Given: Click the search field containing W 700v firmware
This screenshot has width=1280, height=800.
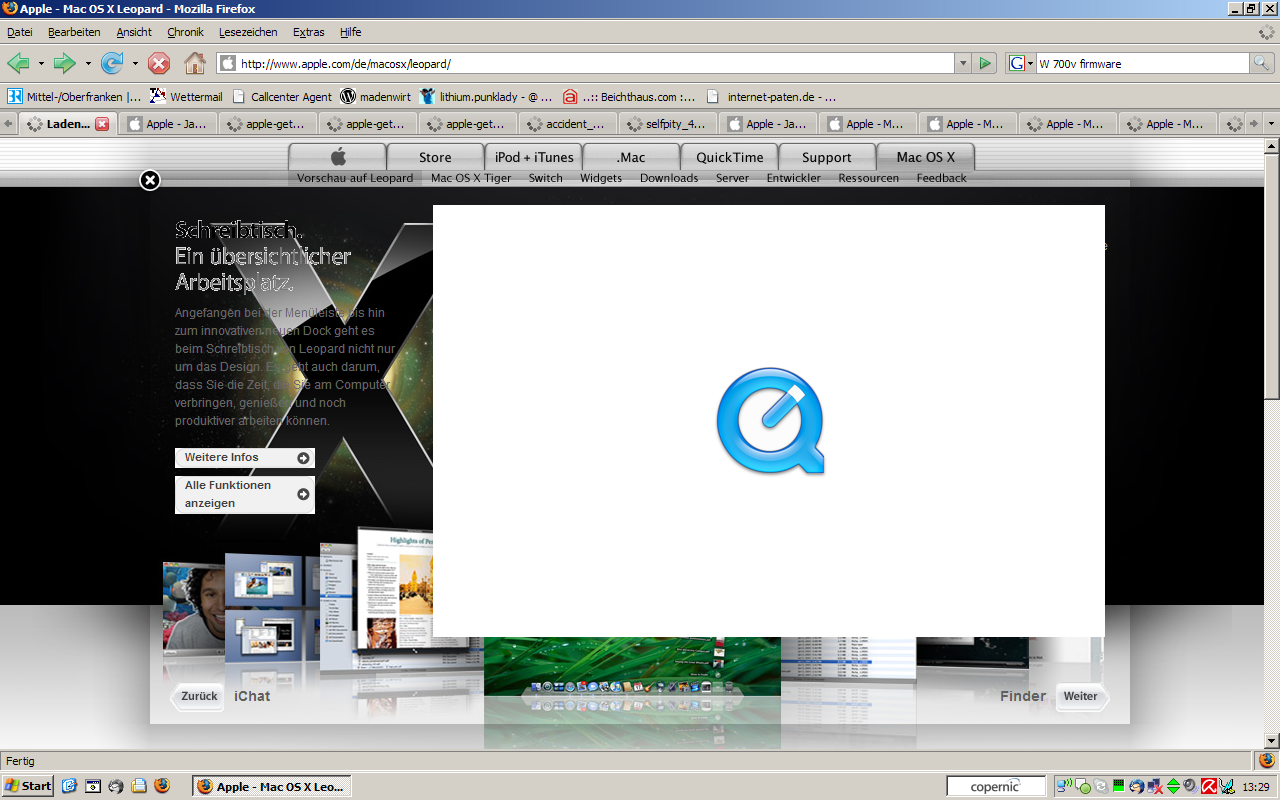Looking at the screenshot, I should pos(1142,63).
